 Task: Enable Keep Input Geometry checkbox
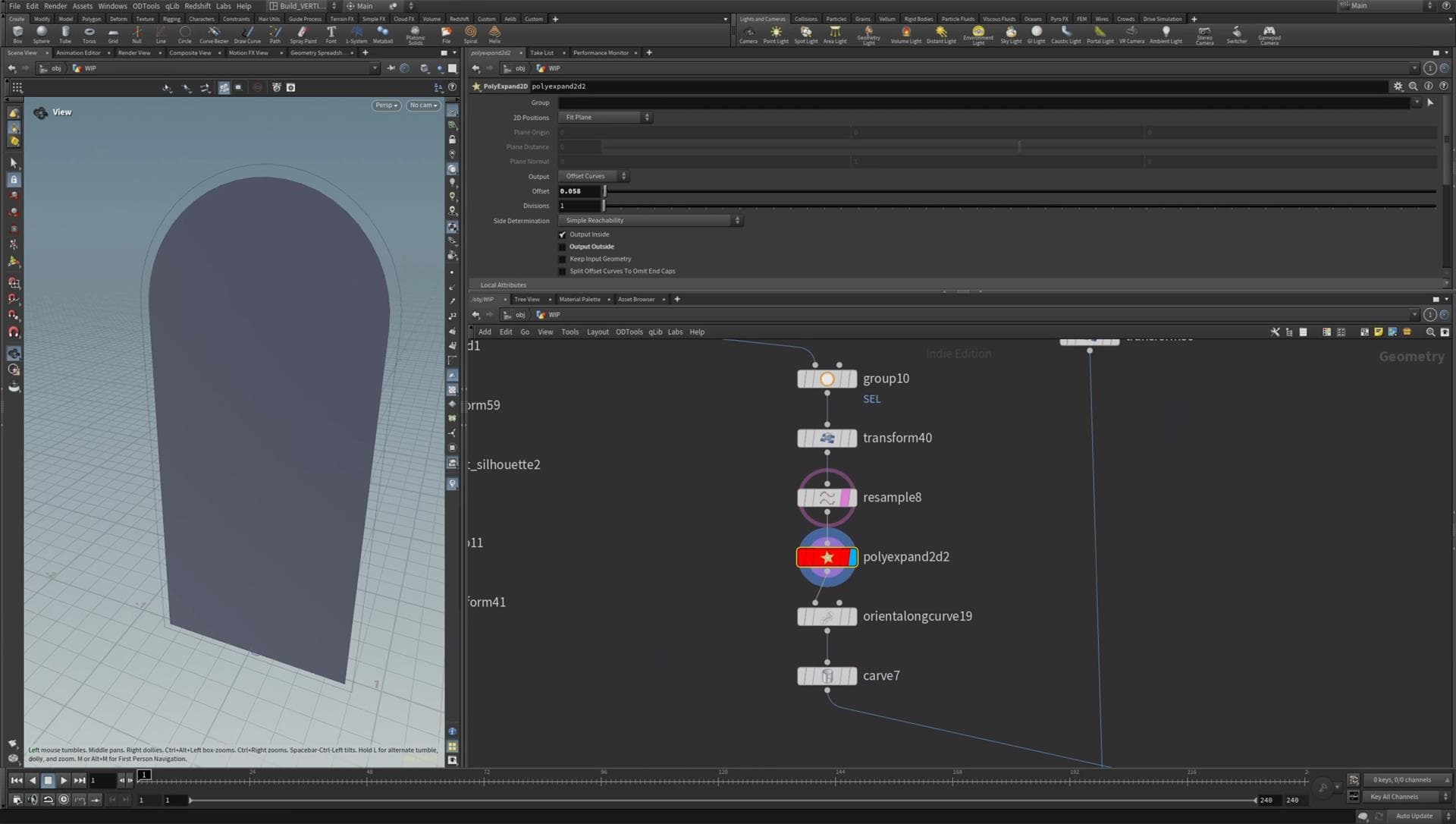coord(563,259)
